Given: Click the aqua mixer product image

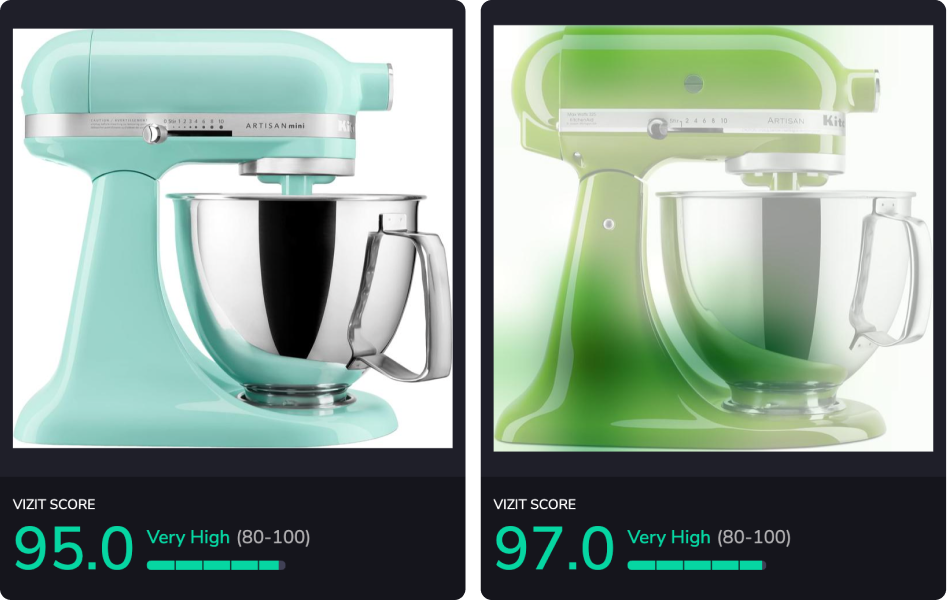Looking at the screenshot, I should click(233, 238).
